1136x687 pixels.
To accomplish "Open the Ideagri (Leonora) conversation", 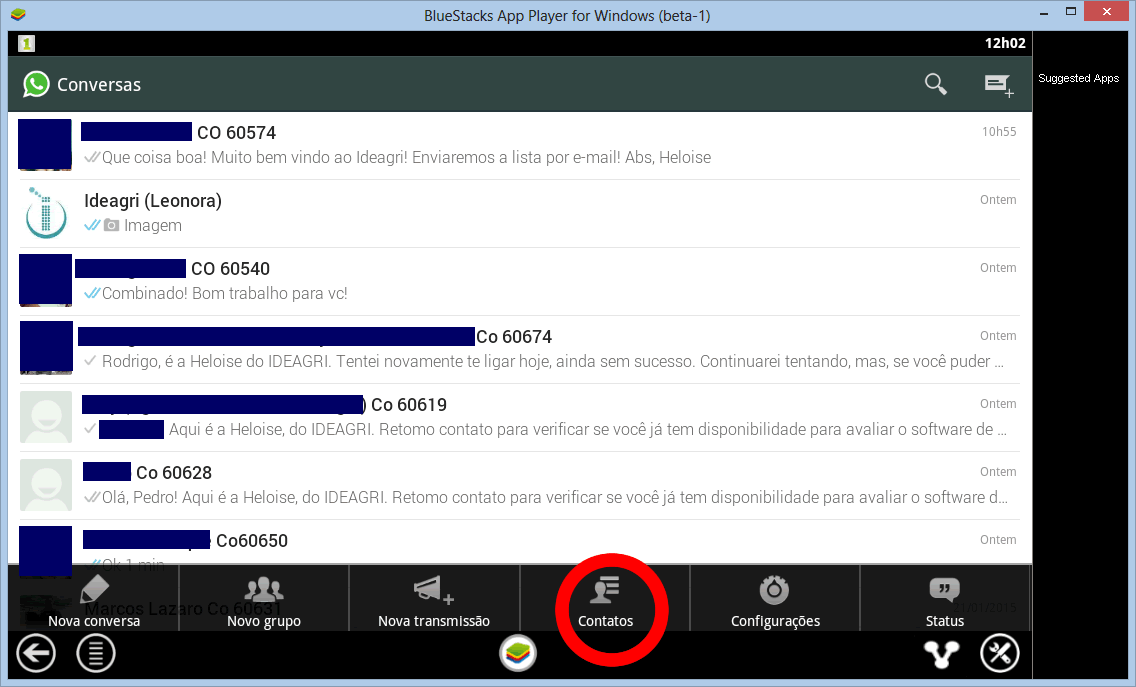I will click(519, 214).
